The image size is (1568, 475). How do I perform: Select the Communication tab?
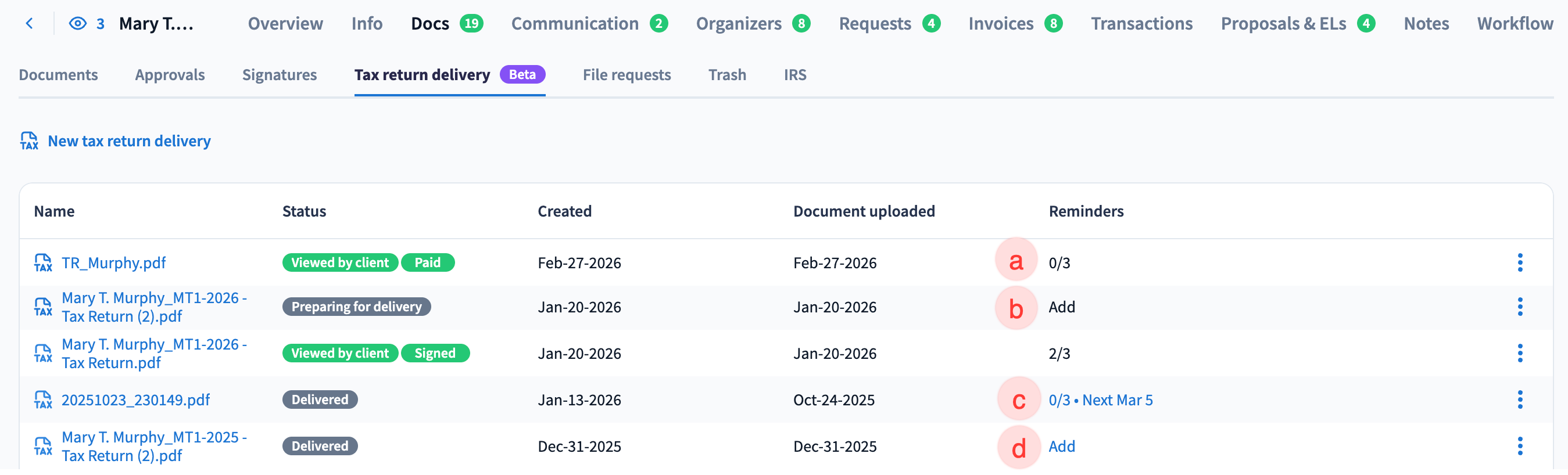pos(575,24)
